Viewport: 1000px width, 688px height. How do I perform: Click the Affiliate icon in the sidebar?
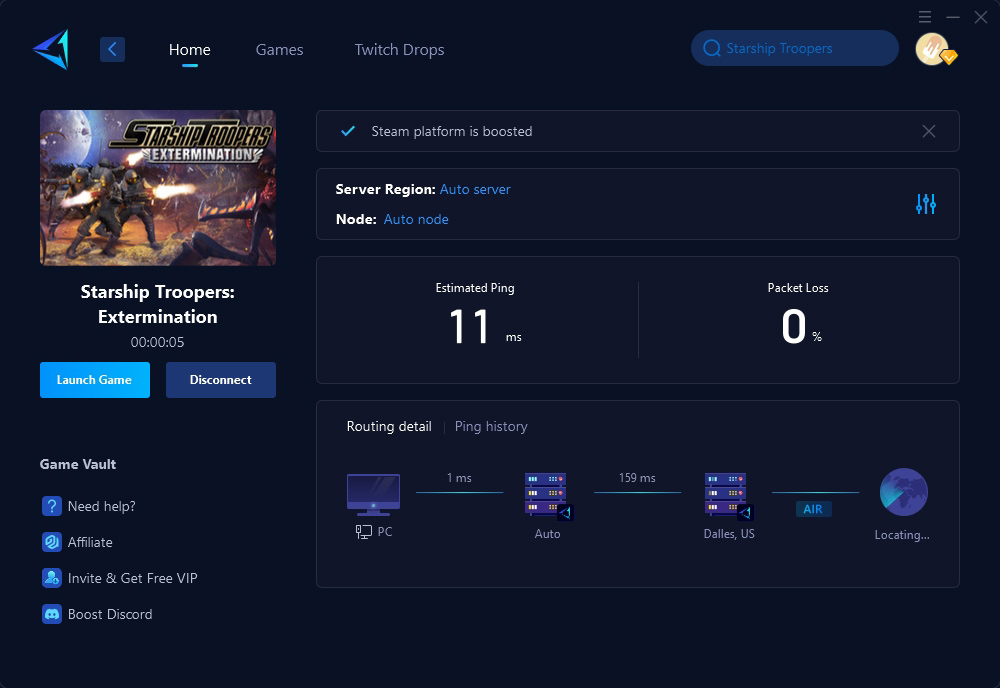click(52, 542)
